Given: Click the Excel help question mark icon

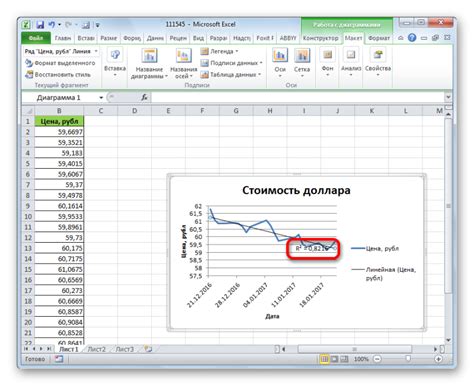Looking at the screenshot, I should tap(412, 38).
